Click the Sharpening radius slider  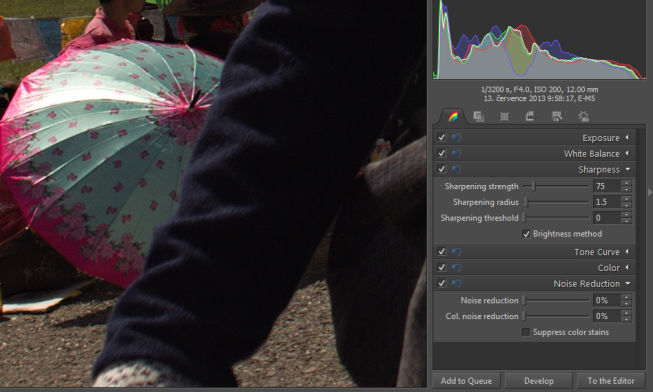pos(556,202)
